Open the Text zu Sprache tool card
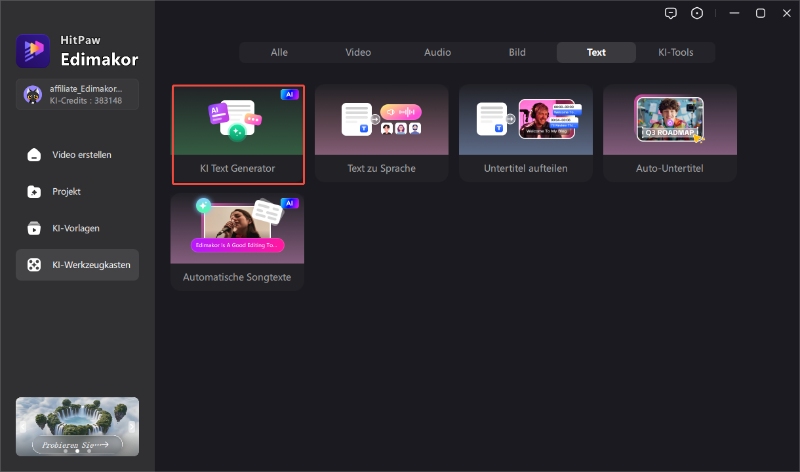 382,133
